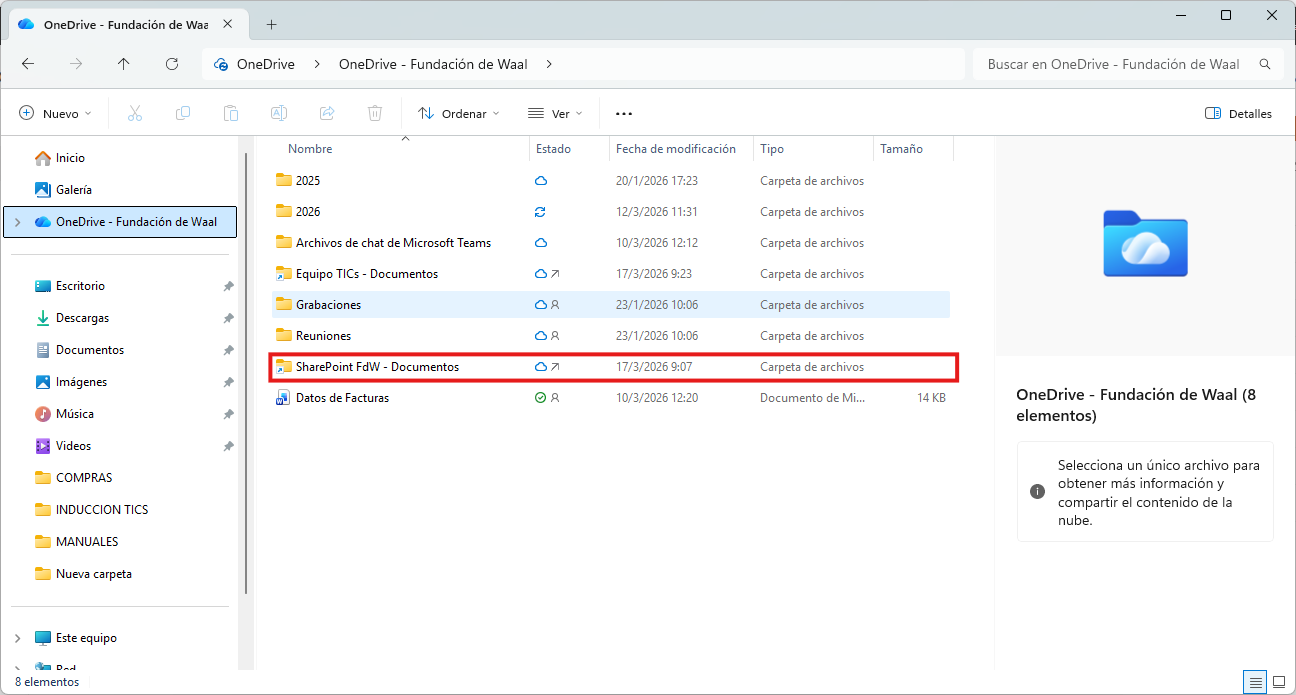Viewport: 1296px width, 695px height.
Task: Click the shared-people icon of Reuniones row
Action: pos(555,336)
